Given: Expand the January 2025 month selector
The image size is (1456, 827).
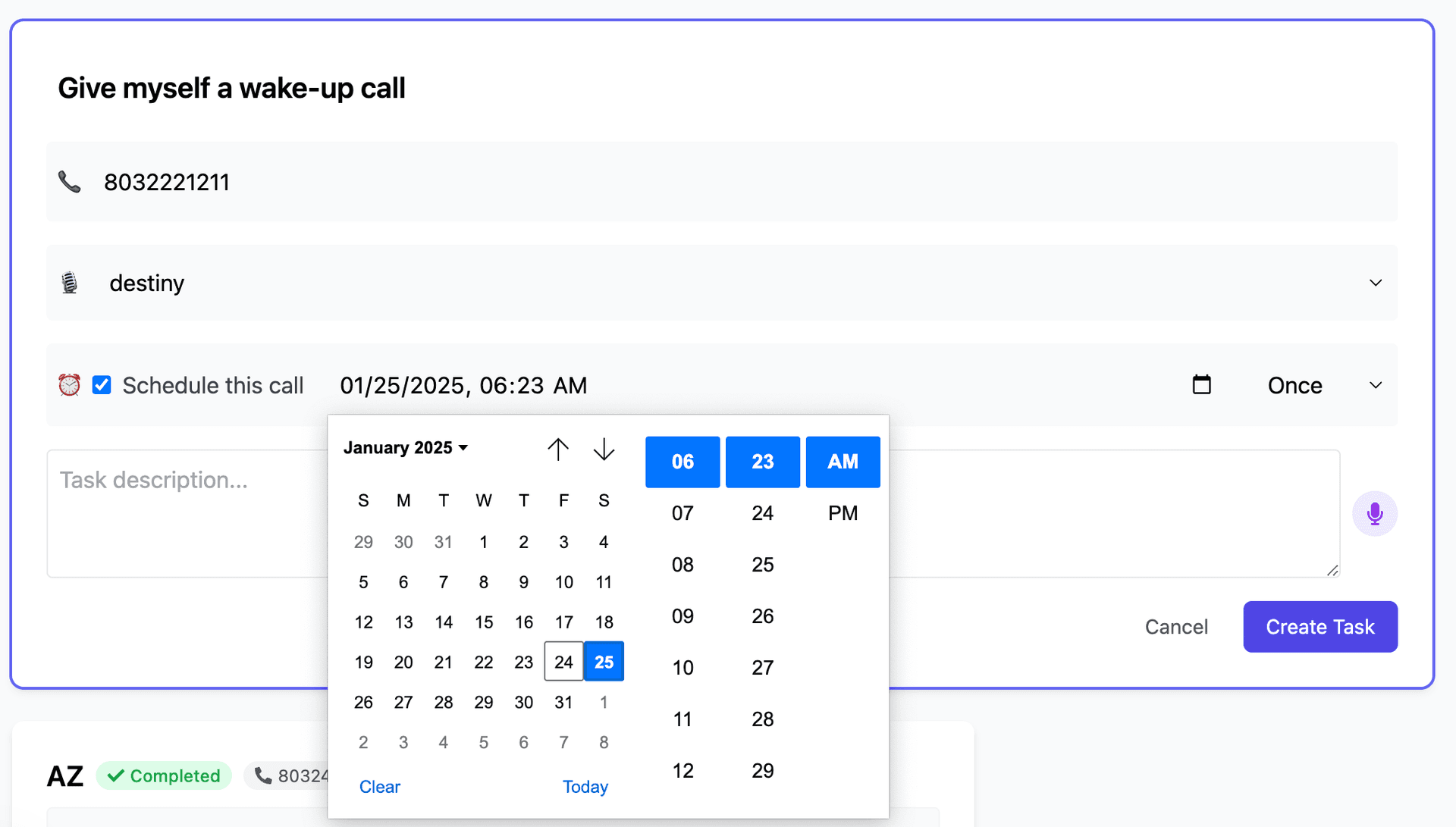Looking at the screenshot, I should (404, 447).
